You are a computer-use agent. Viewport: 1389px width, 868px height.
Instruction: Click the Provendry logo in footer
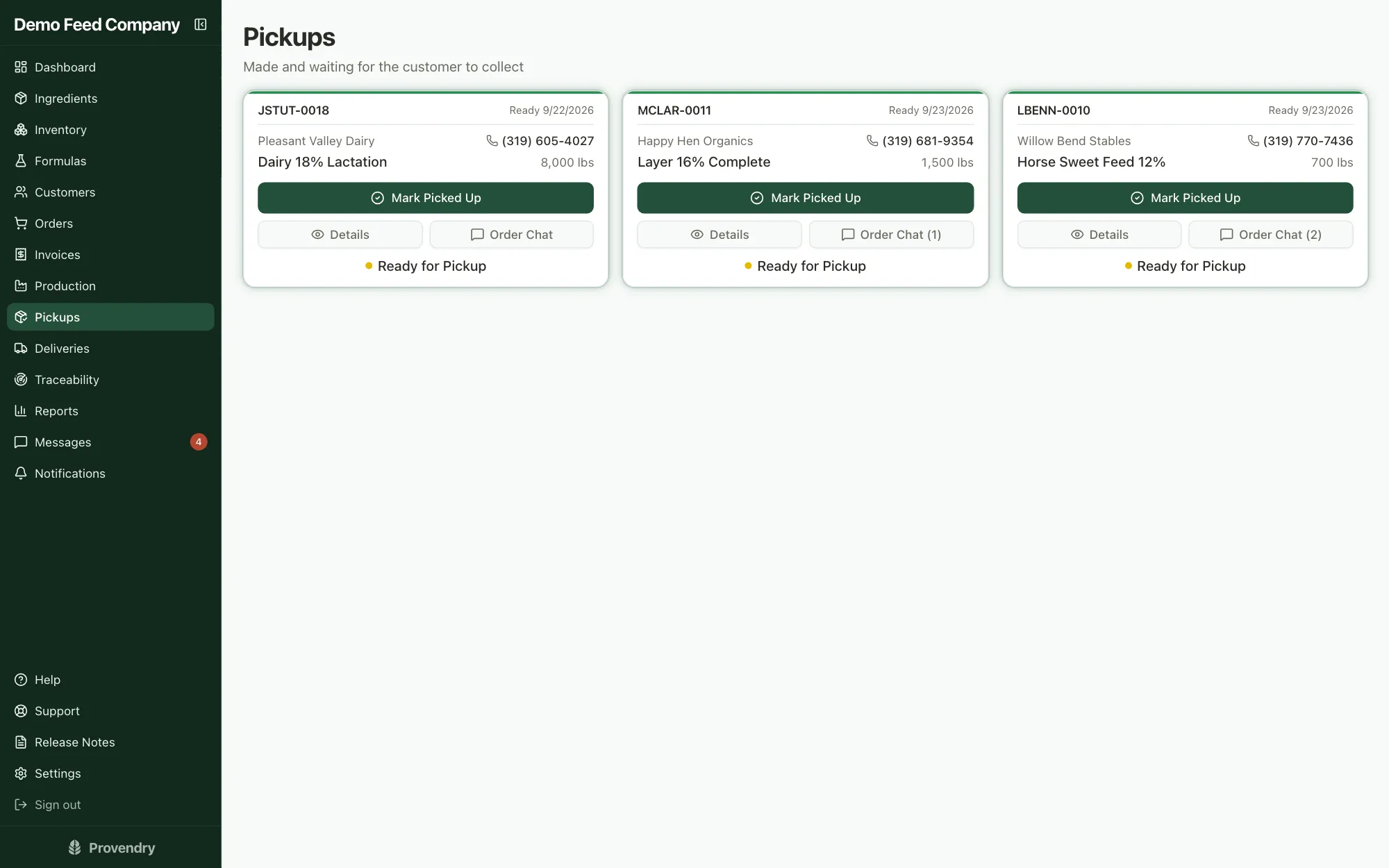pos(111,847)
